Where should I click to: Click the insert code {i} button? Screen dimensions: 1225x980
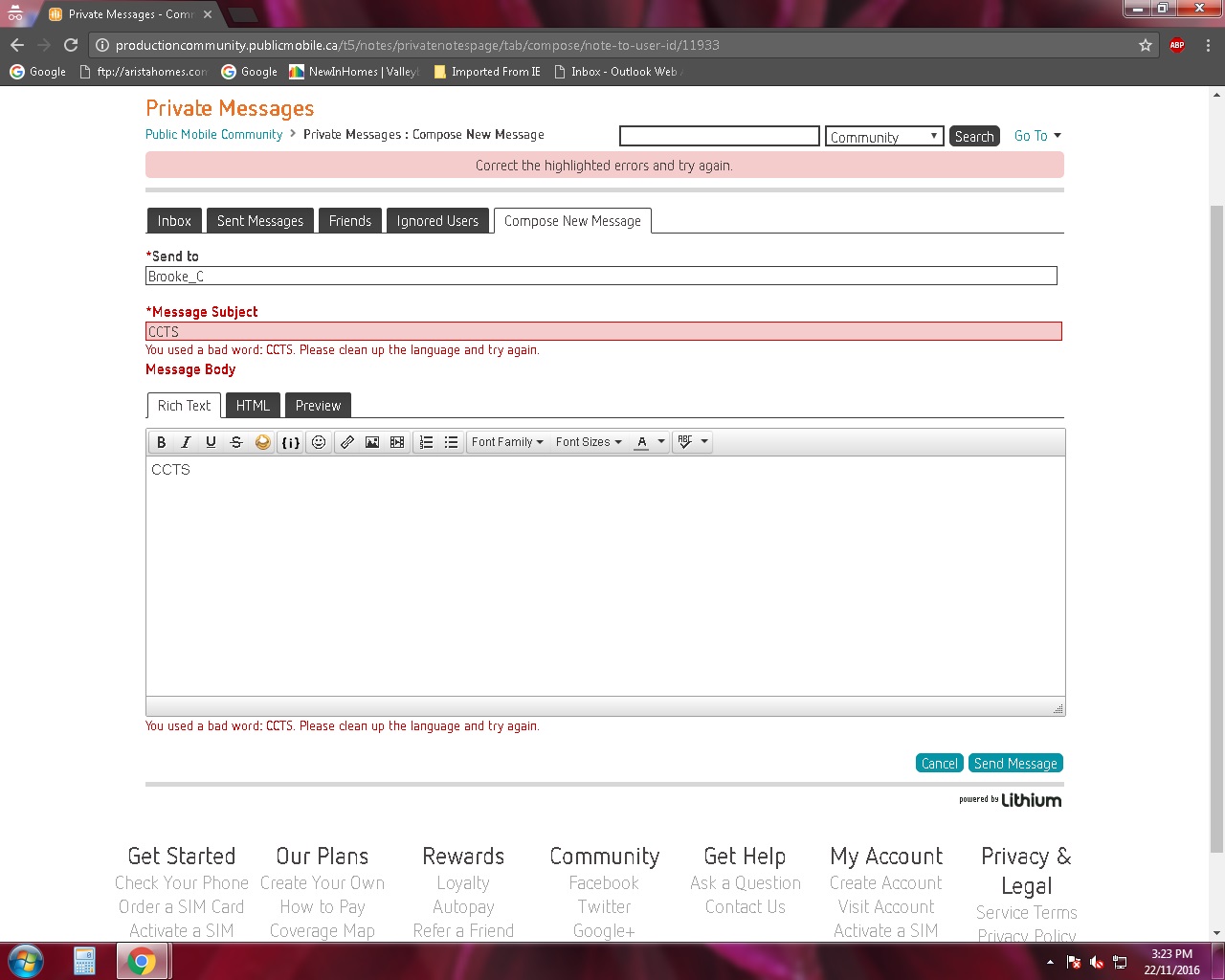pos(291,442)
